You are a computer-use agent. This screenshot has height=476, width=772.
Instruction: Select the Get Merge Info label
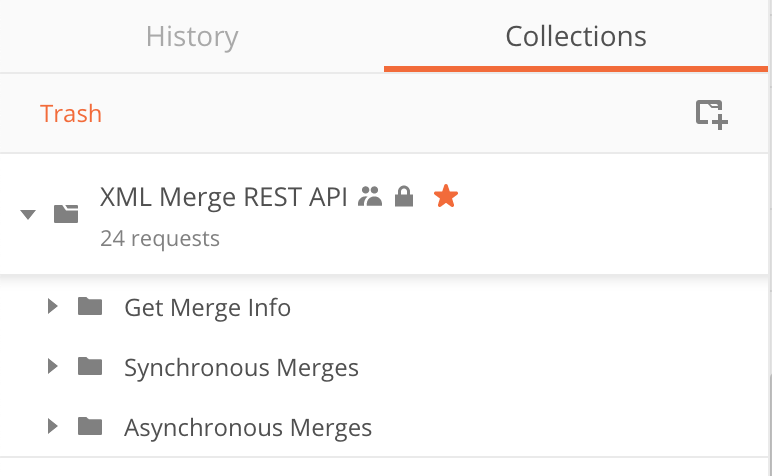click(x=207, y=308)
